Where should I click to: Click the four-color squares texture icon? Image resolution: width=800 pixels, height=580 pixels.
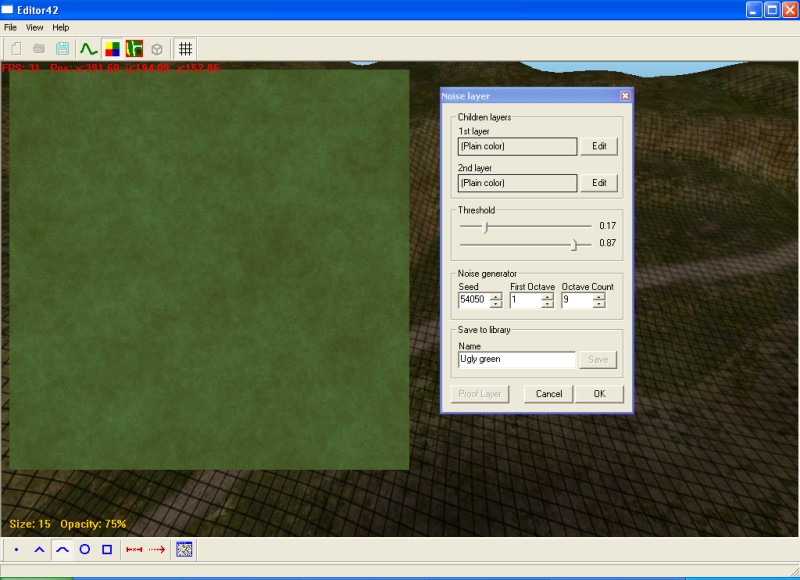111,48
